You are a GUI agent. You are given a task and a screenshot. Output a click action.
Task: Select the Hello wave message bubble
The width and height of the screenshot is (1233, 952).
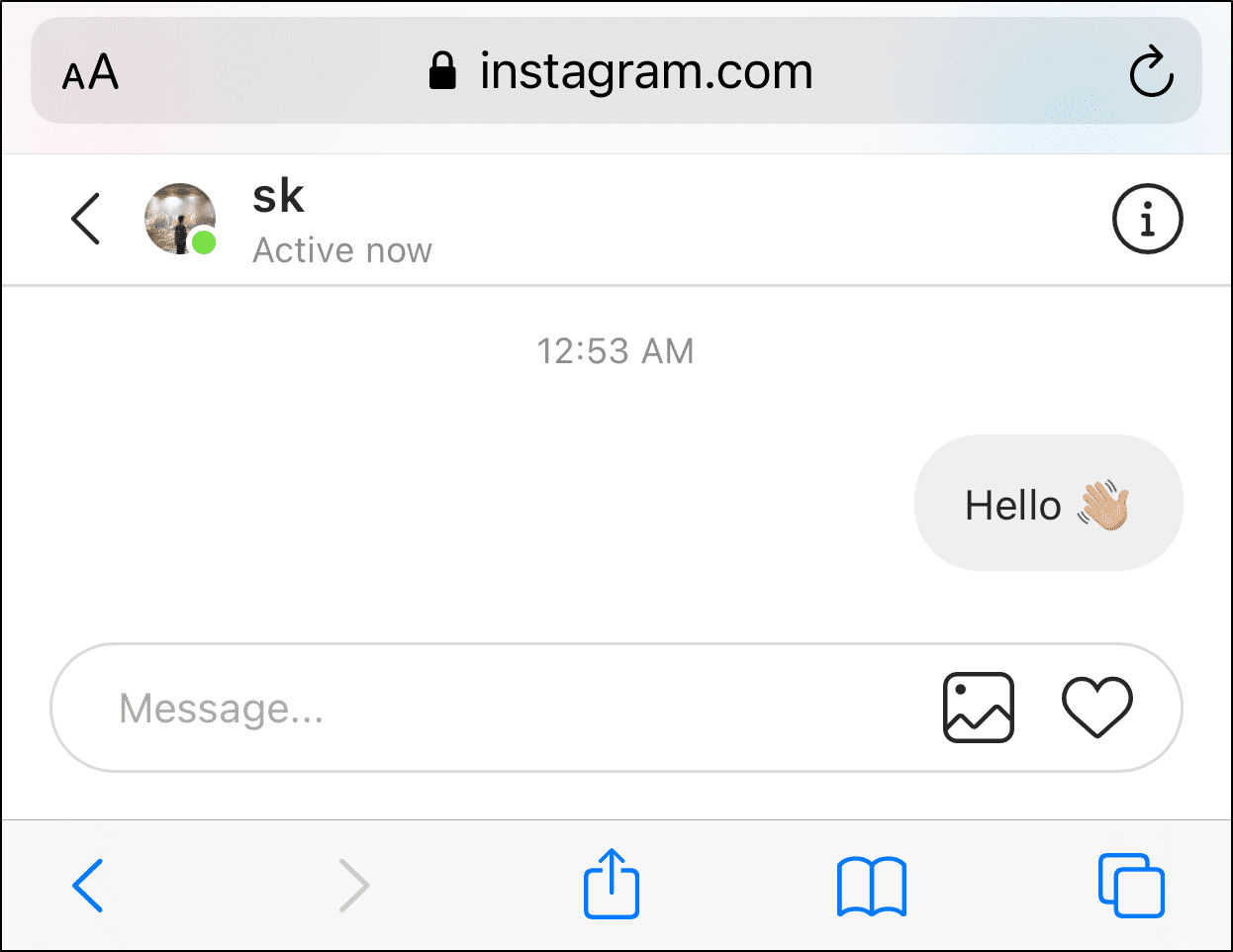pos(1048,503)
